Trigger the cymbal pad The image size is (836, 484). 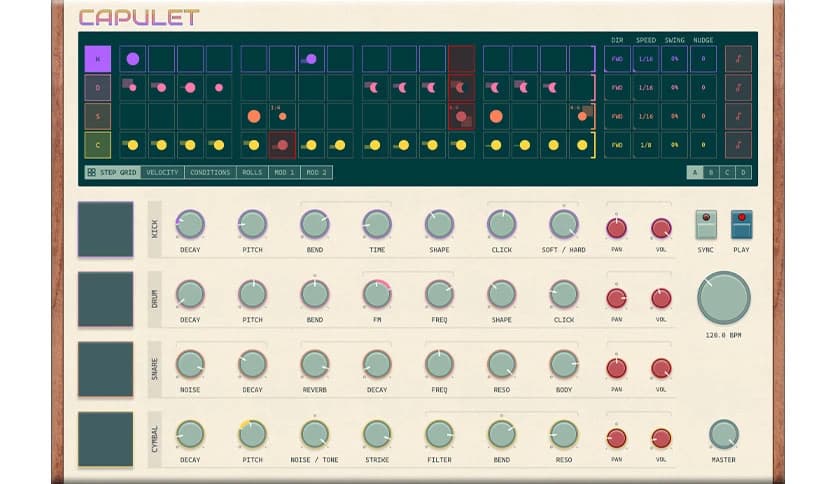point(106,439)
